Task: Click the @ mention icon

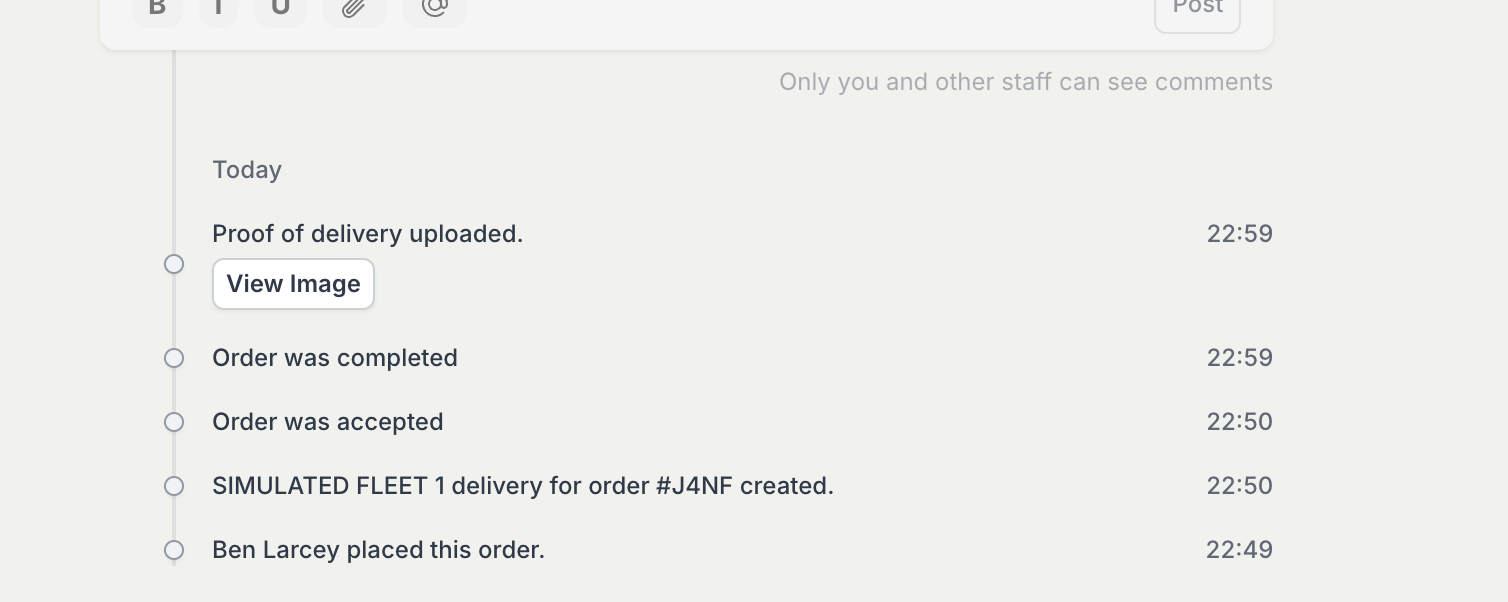Action: [434, 8]
